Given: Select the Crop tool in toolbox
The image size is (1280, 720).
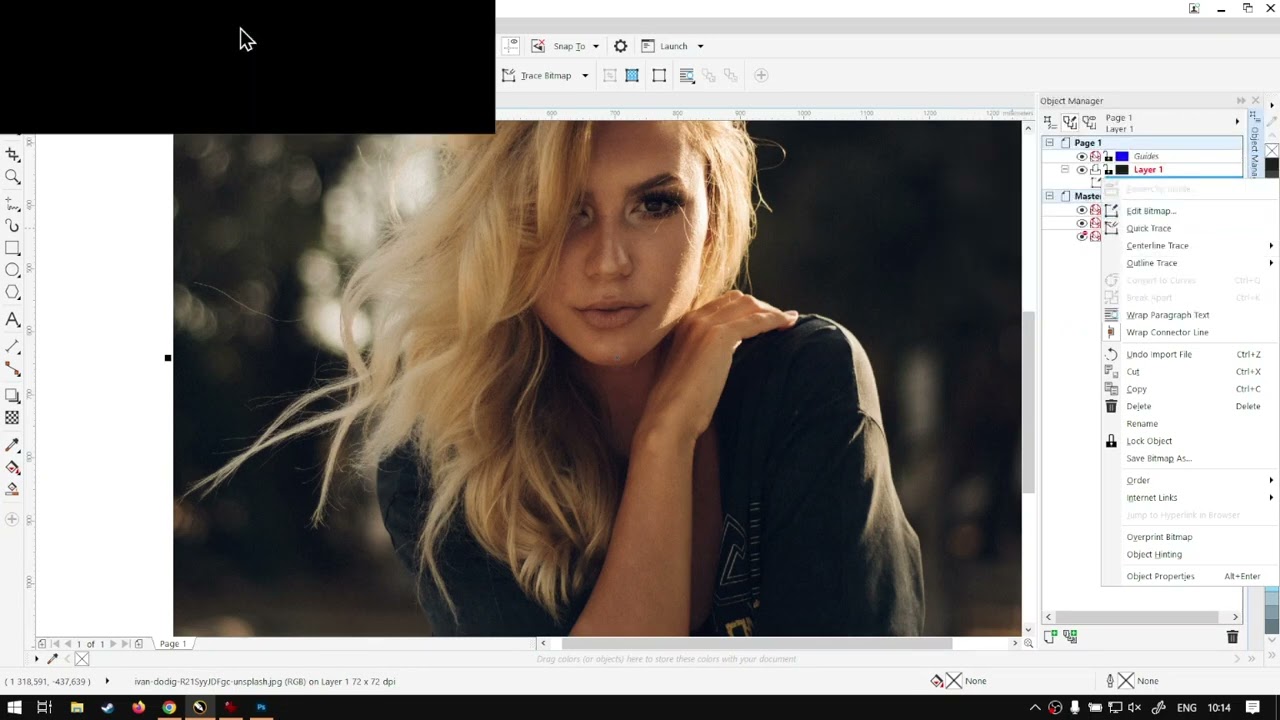Looking at the screenshot, I should click(x=12, y=155).
